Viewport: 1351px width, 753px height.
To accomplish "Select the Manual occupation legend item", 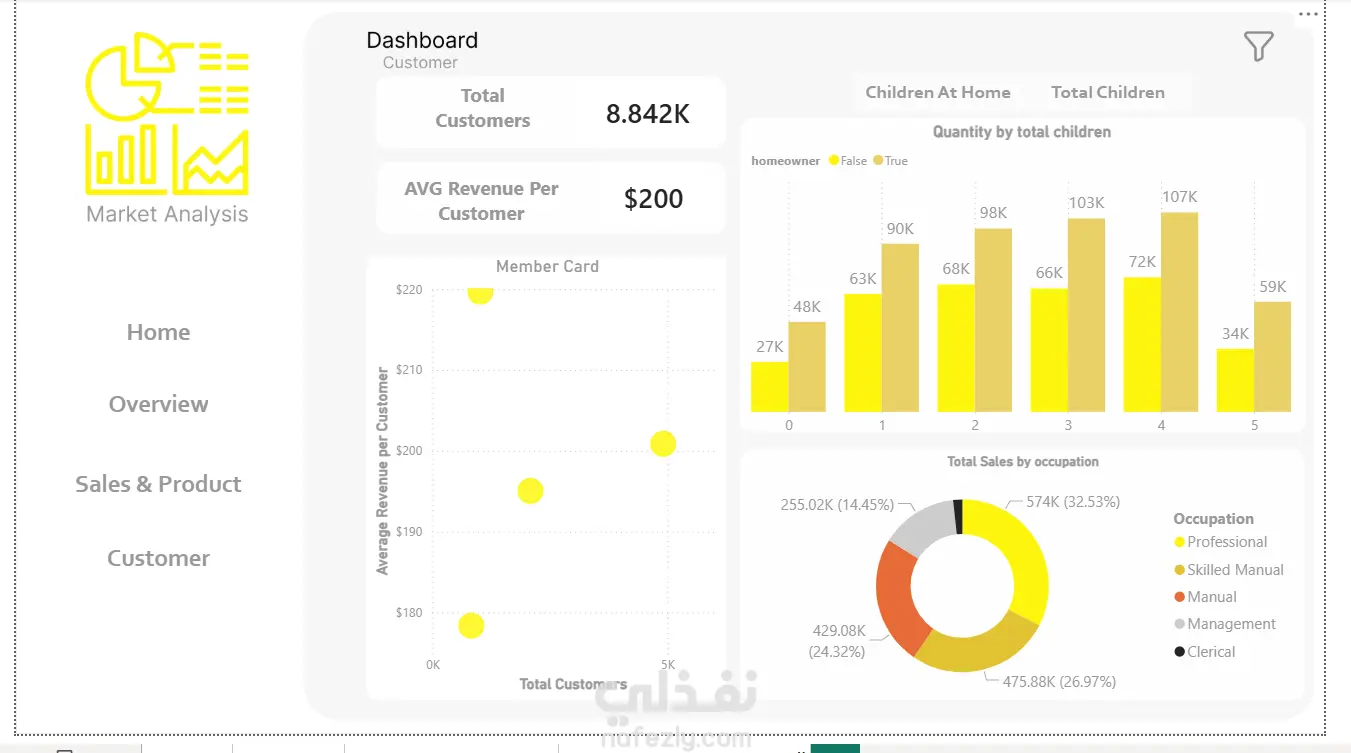I will pyautogui.click(x=1205, y=597).
